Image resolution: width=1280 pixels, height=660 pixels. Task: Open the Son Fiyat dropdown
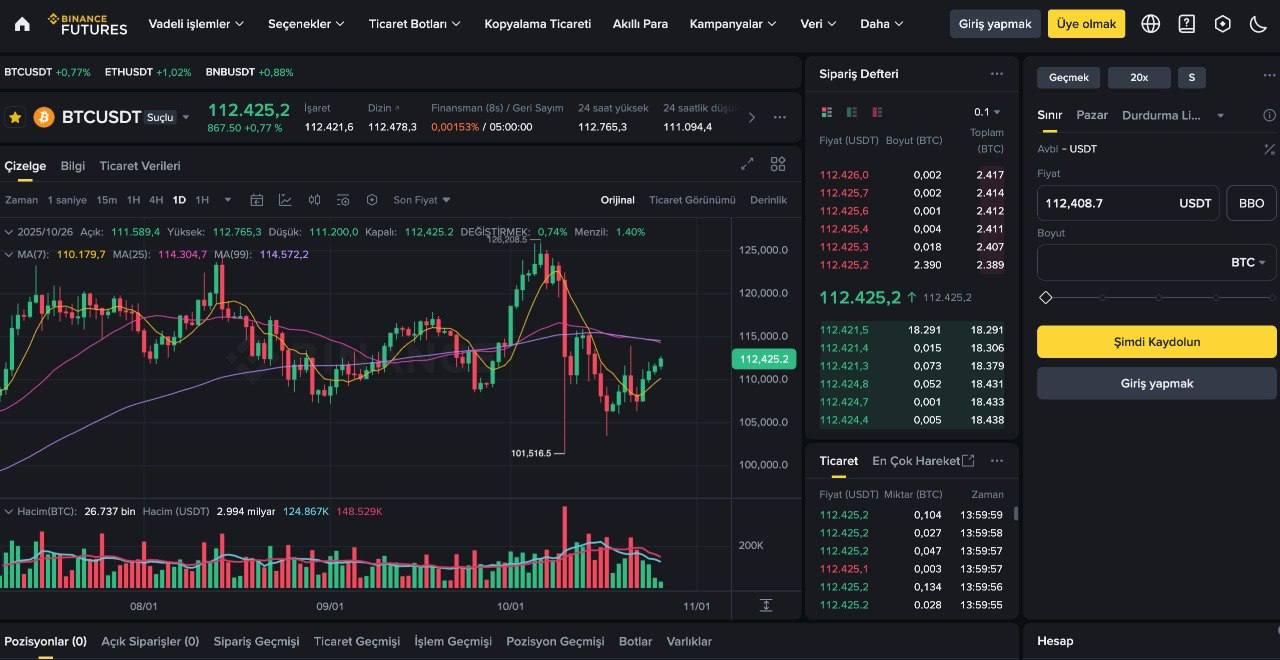click(x=420, y=200)
